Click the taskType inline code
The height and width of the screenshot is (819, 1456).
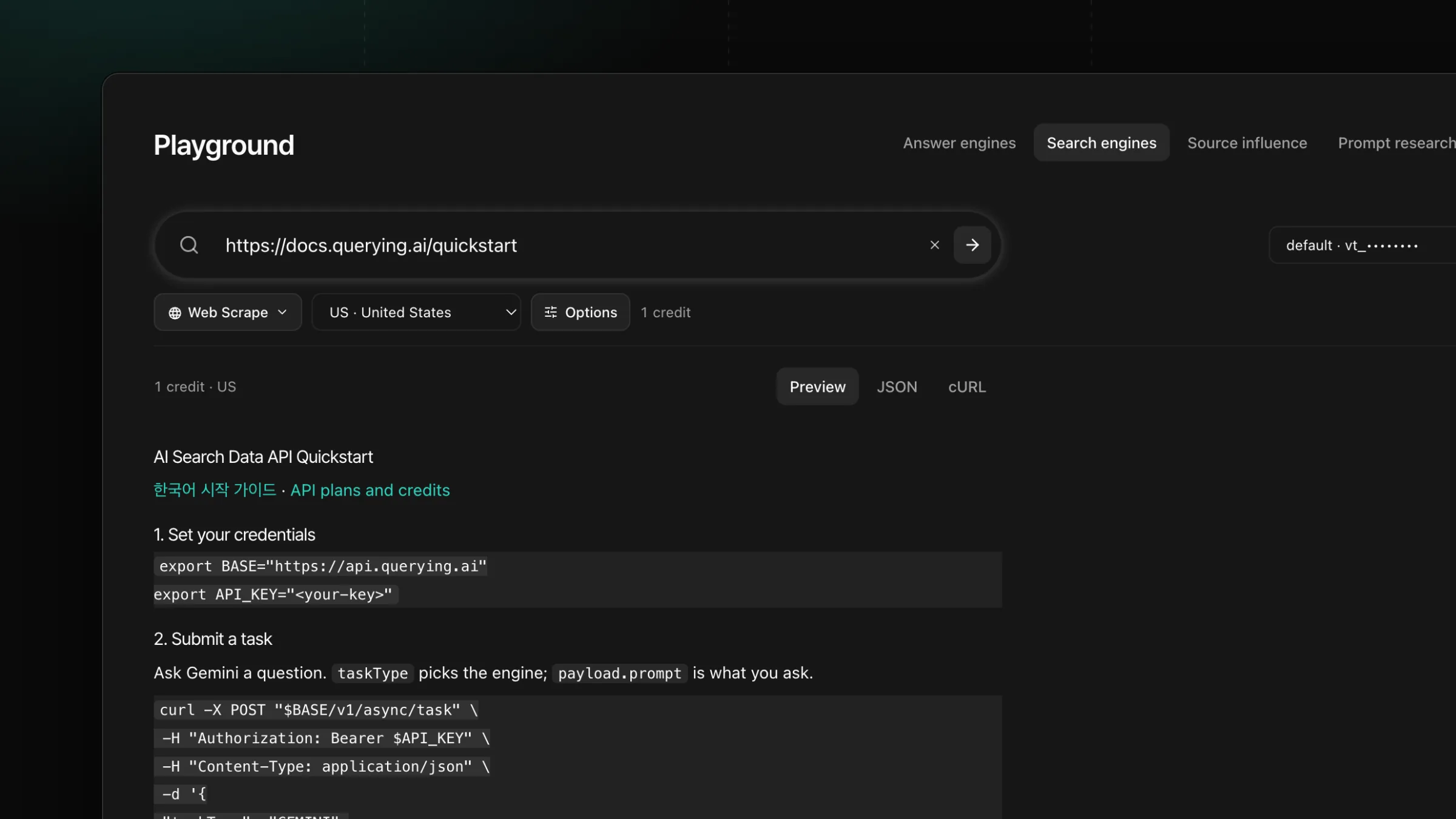pos(372,673)
